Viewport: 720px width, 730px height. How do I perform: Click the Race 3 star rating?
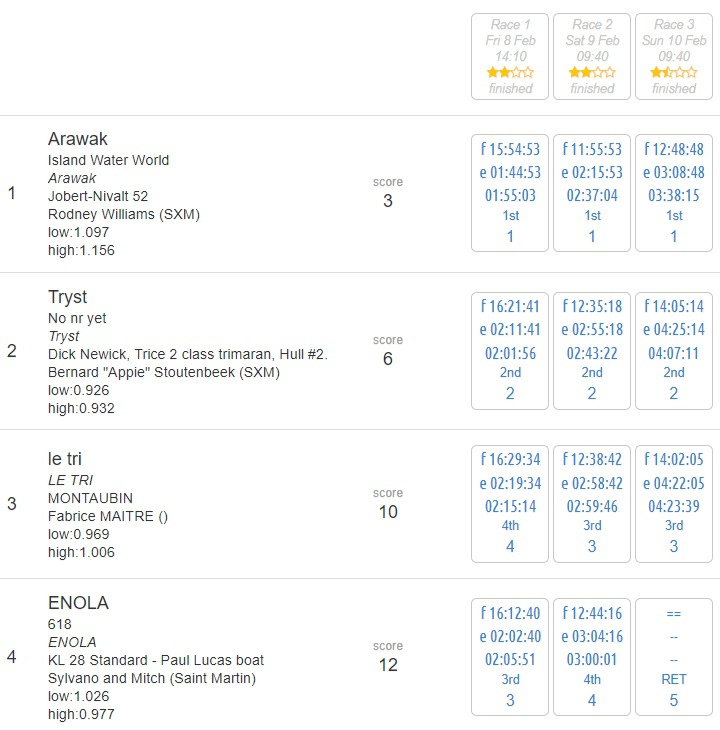pos(673,72)
